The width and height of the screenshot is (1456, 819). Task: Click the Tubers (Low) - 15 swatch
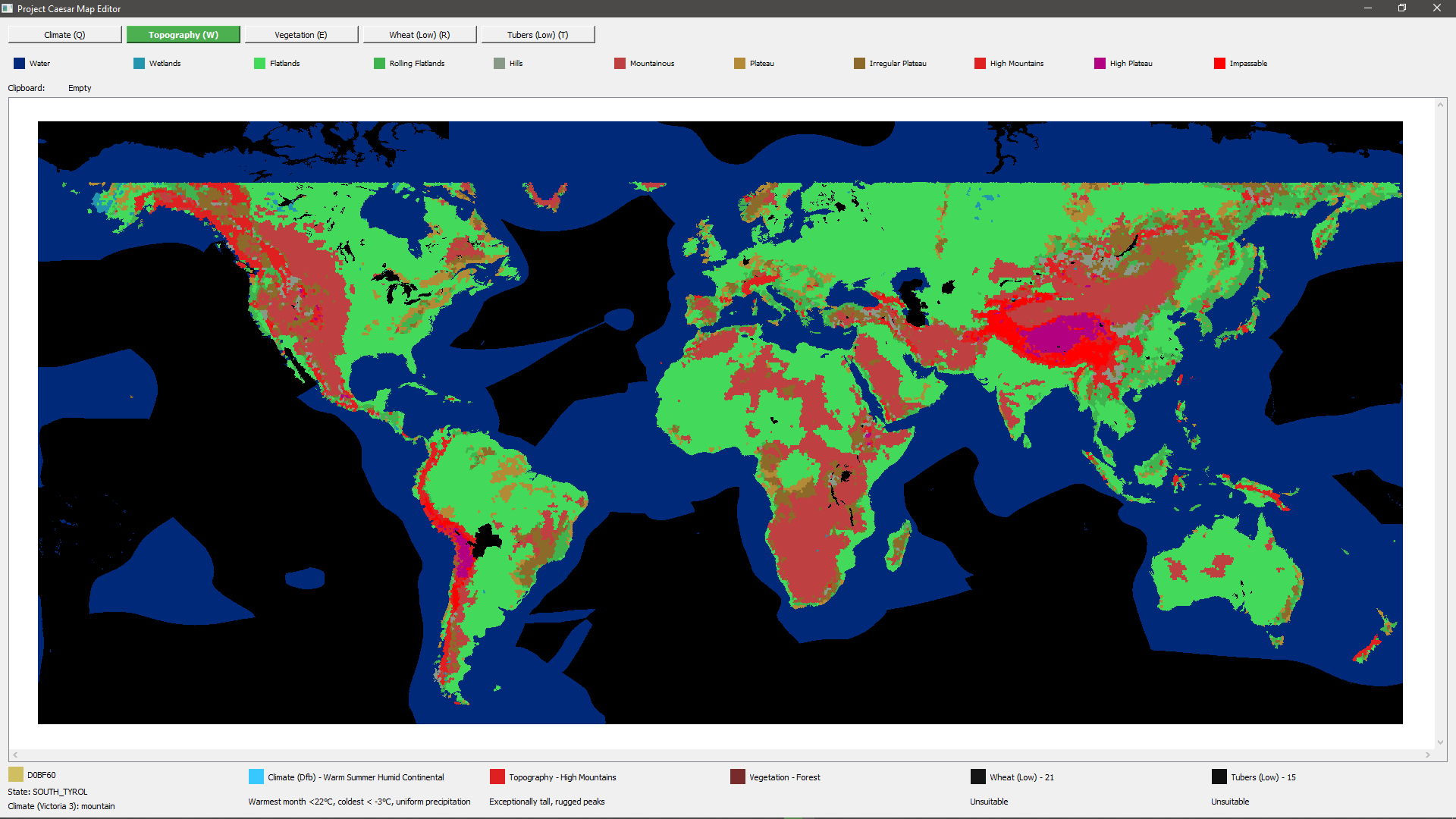tap(1219, 777)
